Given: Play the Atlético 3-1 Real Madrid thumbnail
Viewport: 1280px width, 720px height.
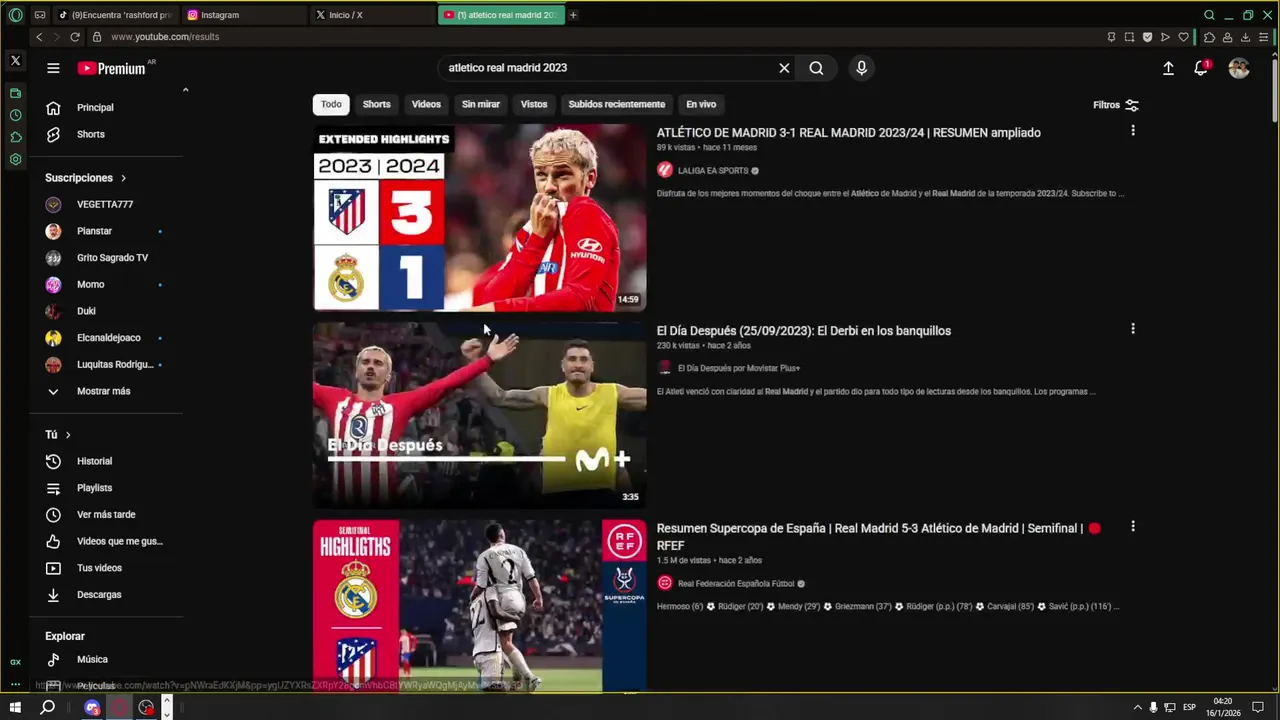Looking at the screenshot, I should [480, 218].
